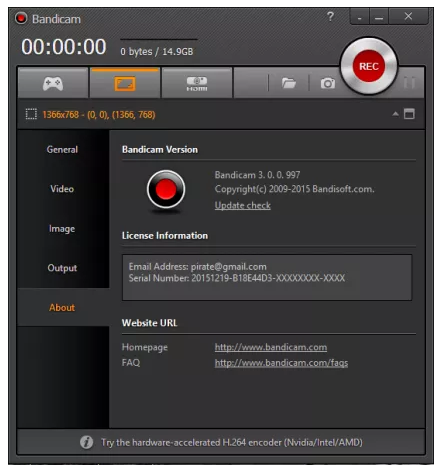Open the General settings tab
Viewport: 441px width, 473px height.
tap(62, 149)
